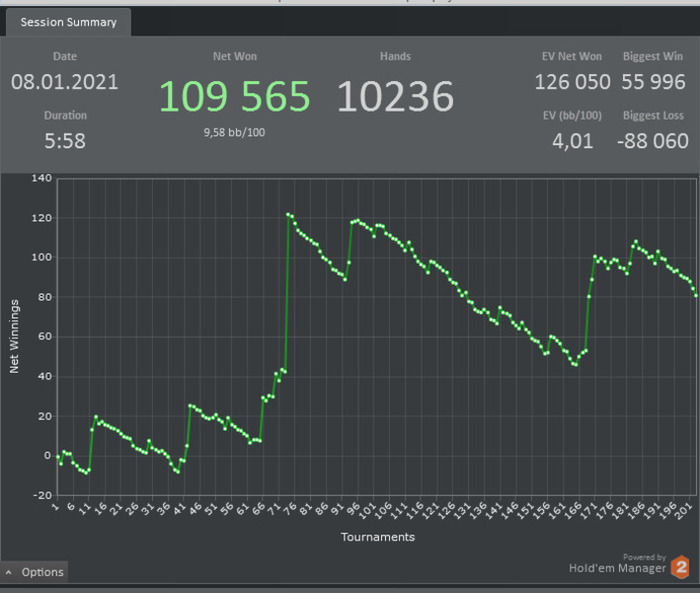
Task: Click the 140 tick on the Net Winnings axis
Action: tap(42, 178)
